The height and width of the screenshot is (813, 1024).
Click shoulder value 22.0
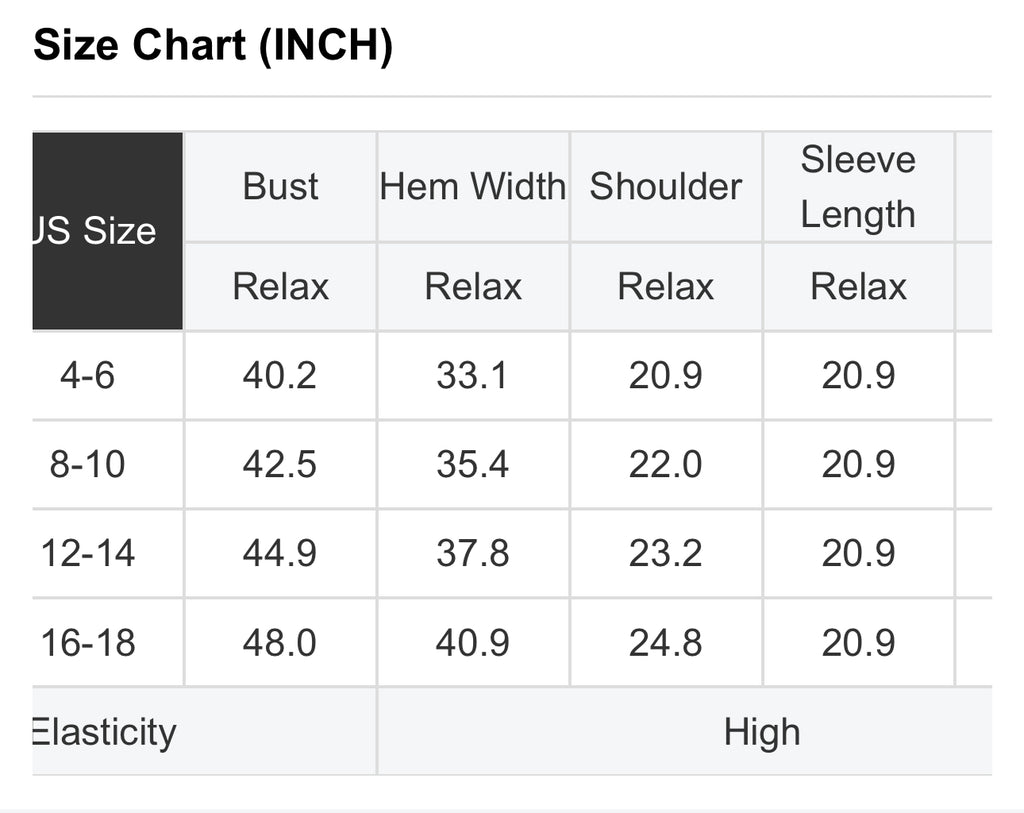[x=665, y=464]
